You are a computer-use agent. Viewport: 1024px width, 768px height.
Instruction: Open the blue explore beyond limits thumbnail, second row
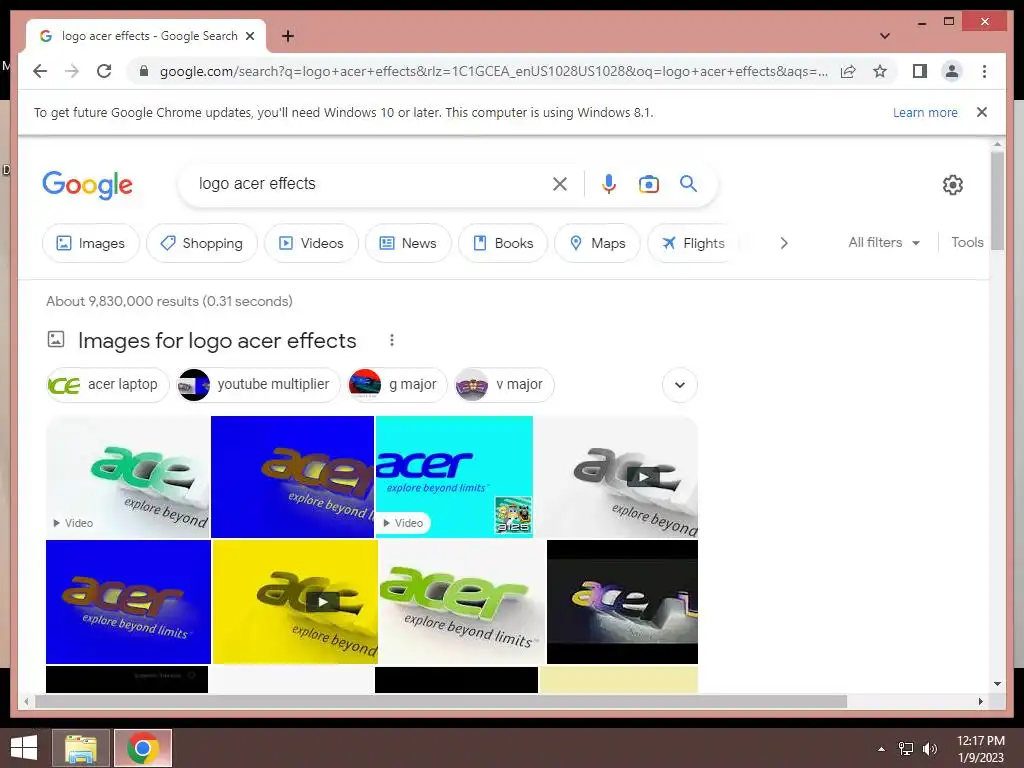[128, 601]
